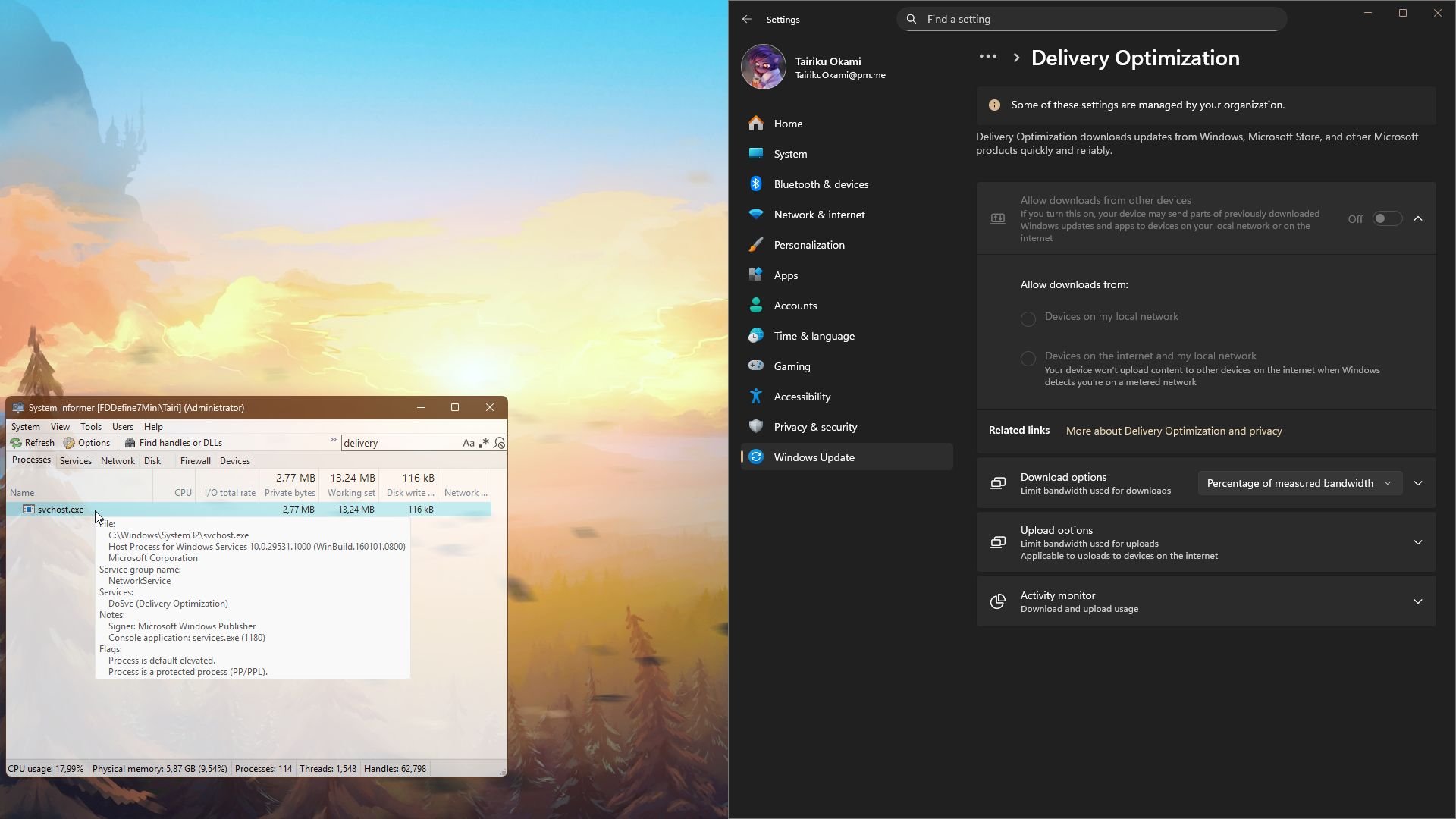
Task: Click the System Informer title bar icon
Action: [x=18, y=408]
